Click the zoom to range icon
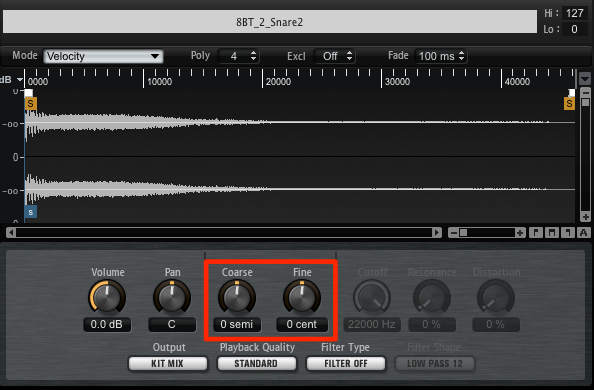 [552, 232]
